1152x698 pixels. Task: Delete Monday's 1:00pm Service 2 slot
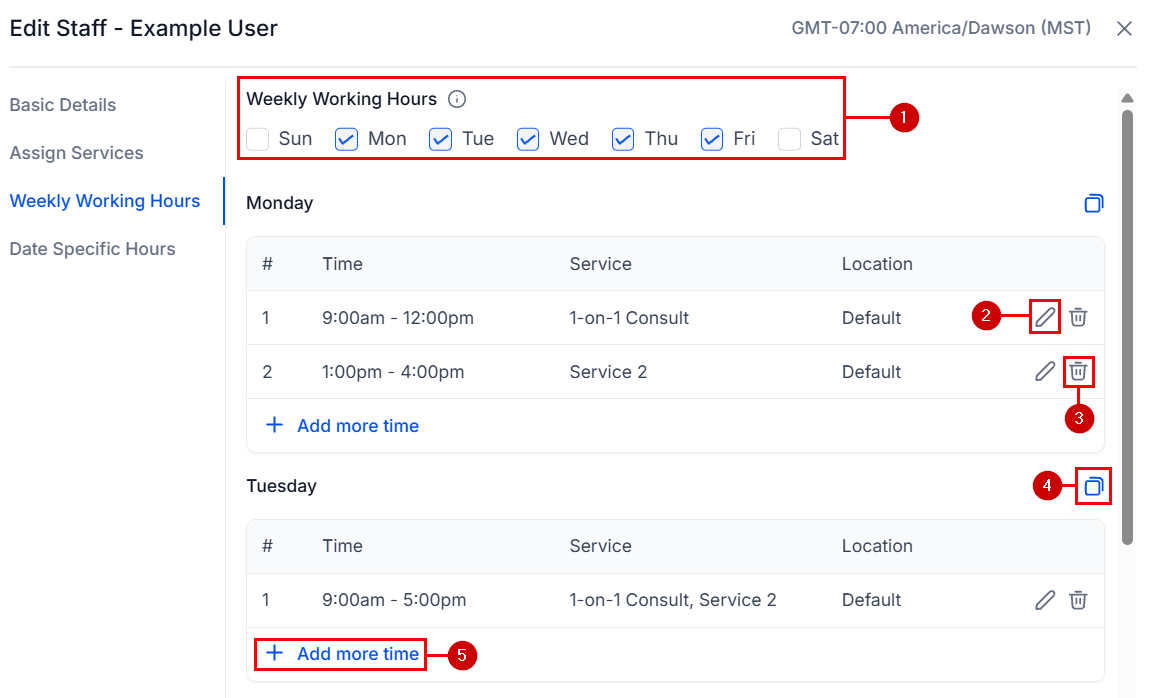tap(1078, 371)
